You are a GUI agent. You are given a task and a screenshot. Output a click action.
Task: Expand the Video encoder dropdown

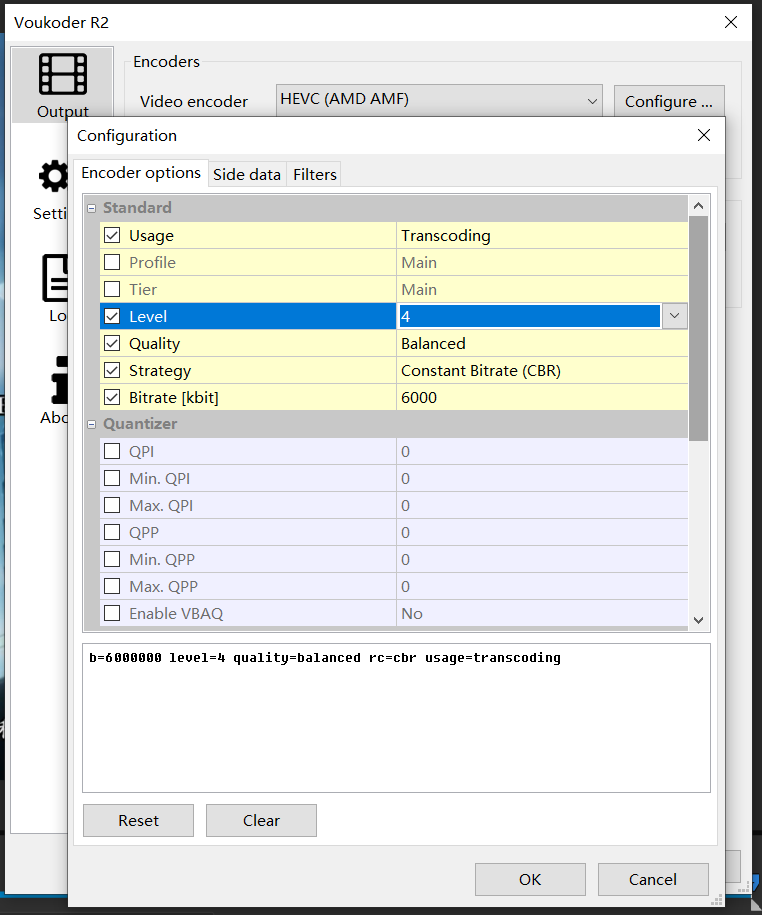pyautogui.click(x=592, y=100)
